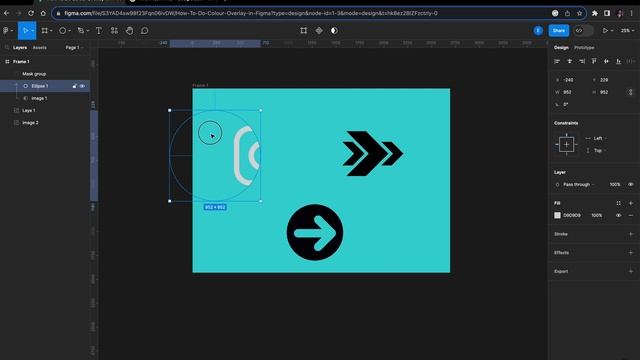Open Frame tool options dropdown arrow
The image size is (640, 360).
pyautogui.click(x=51, y=31)
